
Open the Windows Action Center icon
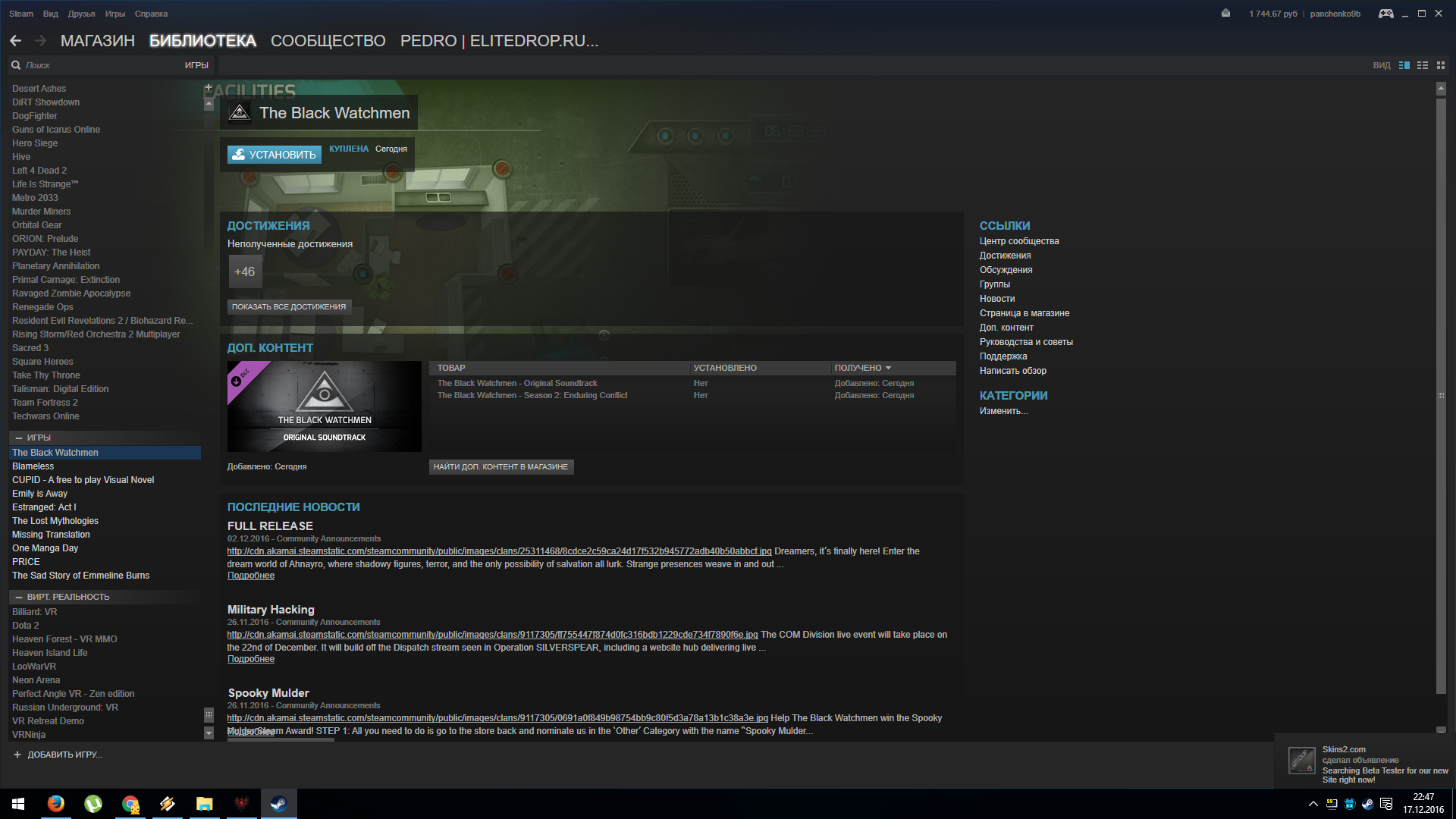[x=1386, y=804]
